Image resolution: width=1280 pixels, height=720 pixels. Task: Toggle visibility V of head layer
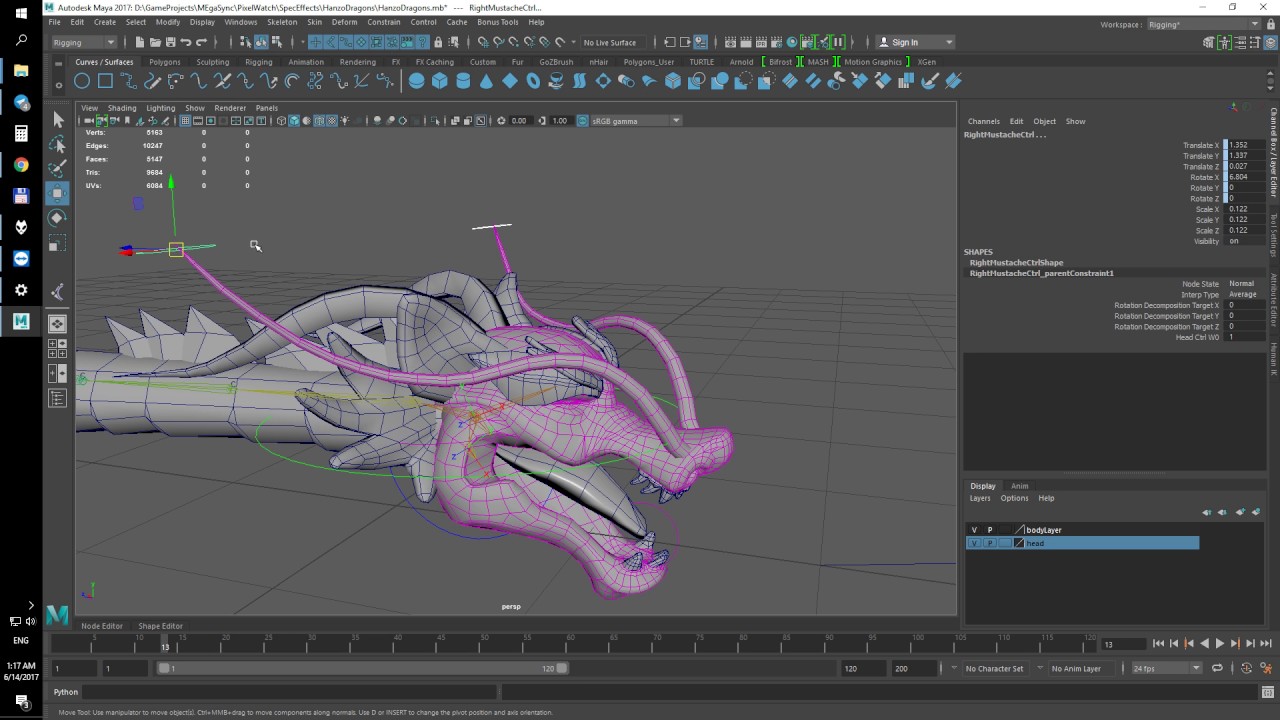pyautogui.click(x=974, y=543)
